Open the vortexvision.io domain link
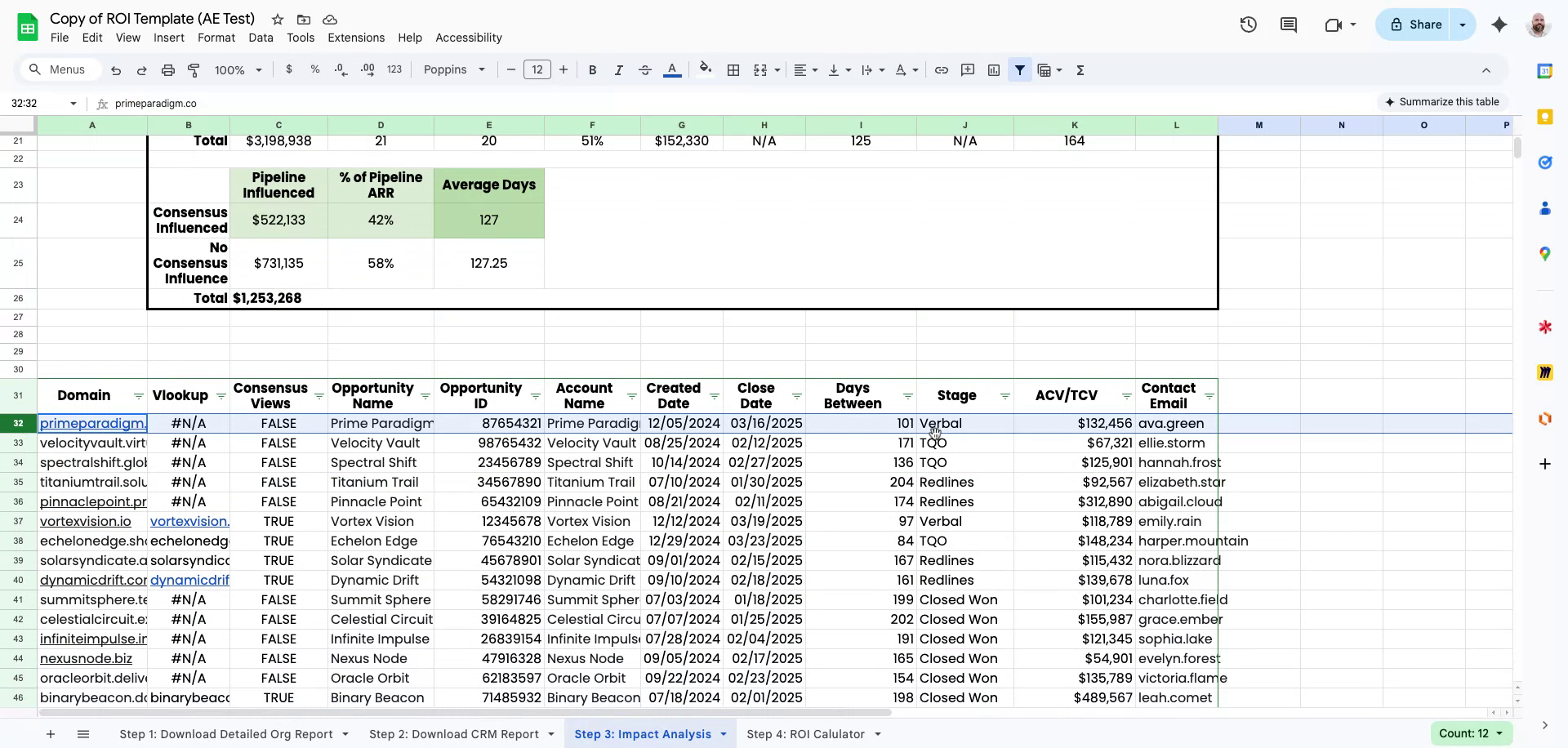This screenshot has width=1568, height=748. pos(85,521)
